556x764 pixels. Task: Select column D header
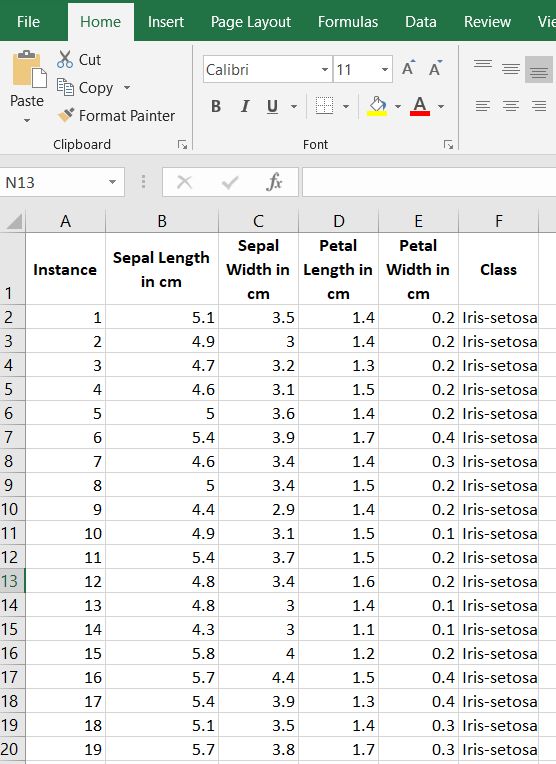point(338,221)
